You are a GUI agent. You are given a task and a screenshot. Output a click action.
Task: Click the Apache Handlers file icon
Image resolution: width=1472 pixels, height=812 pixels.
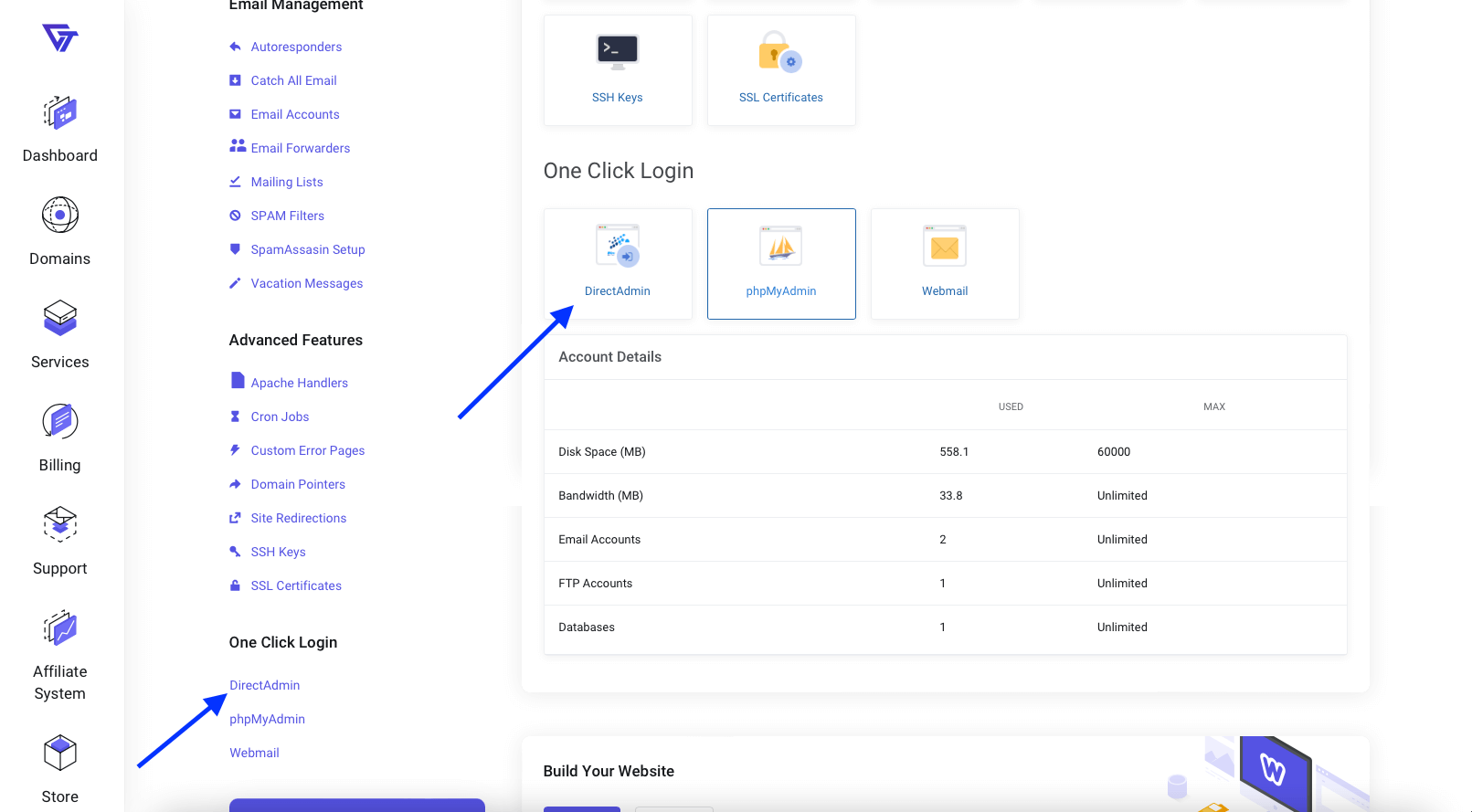238,380
